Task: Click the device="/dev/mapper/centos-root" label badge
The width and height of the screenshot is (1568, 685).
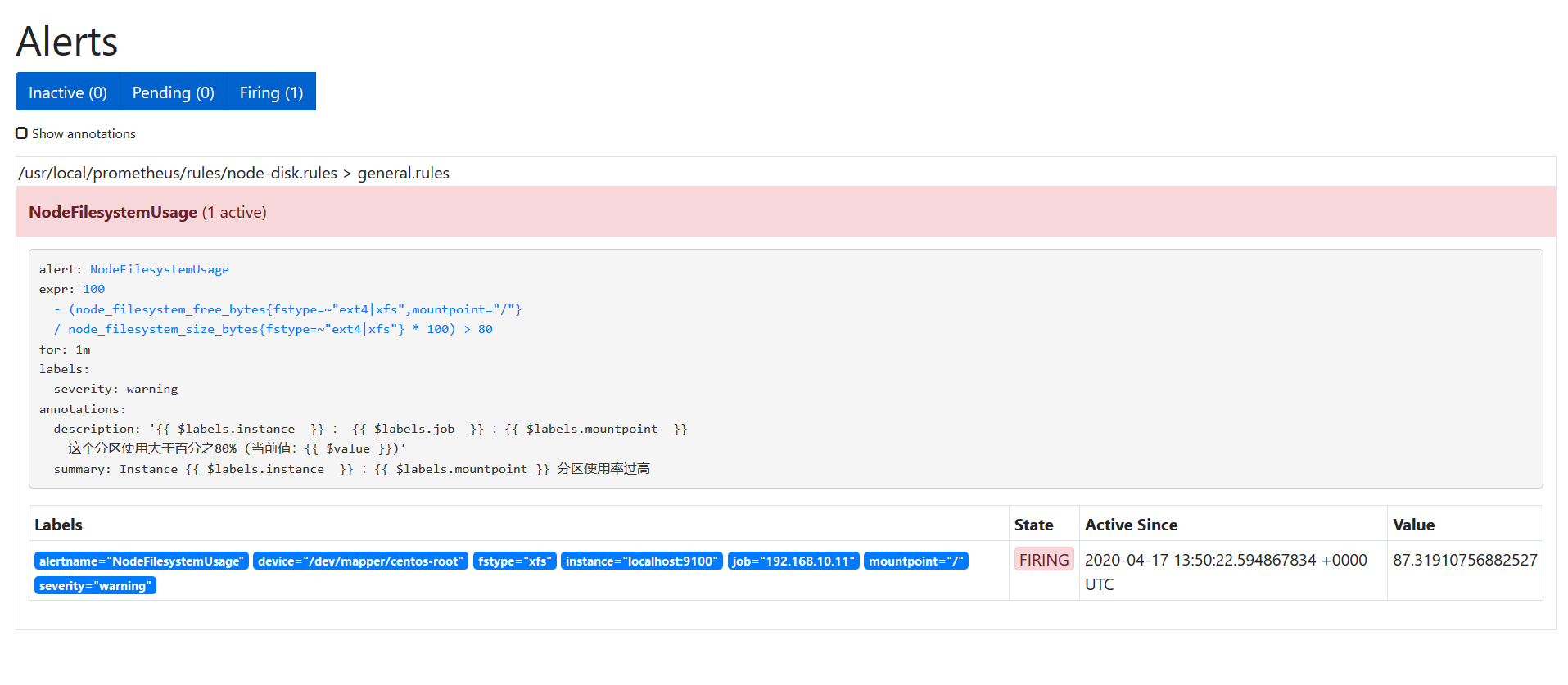Action: 360,561
